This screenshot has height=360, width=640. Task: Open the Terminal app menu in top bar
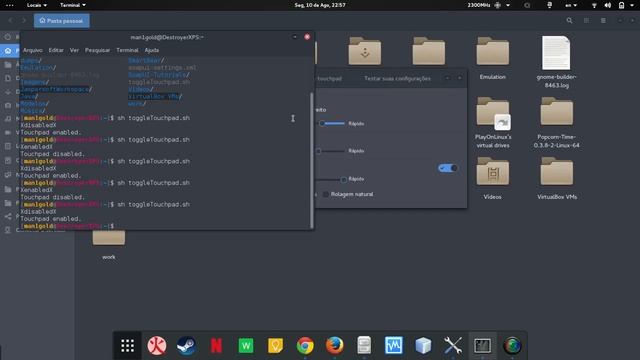tap(73, 5)
